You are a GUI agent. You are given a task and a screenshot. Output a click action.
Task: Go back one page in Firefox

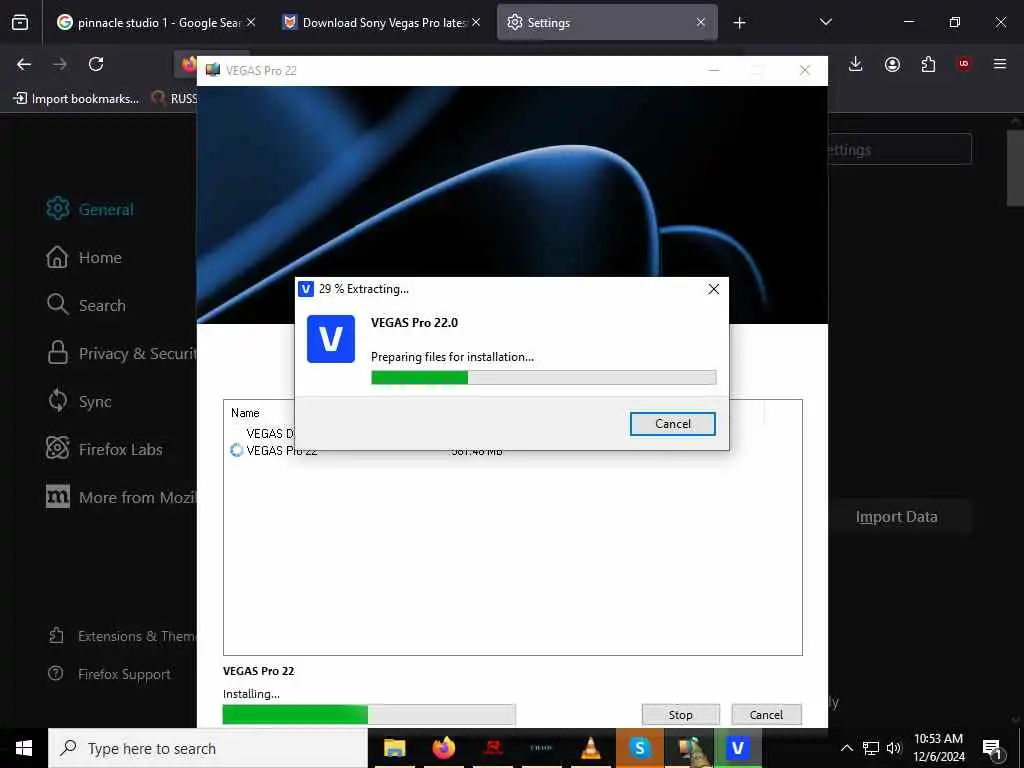pos(24,64)
